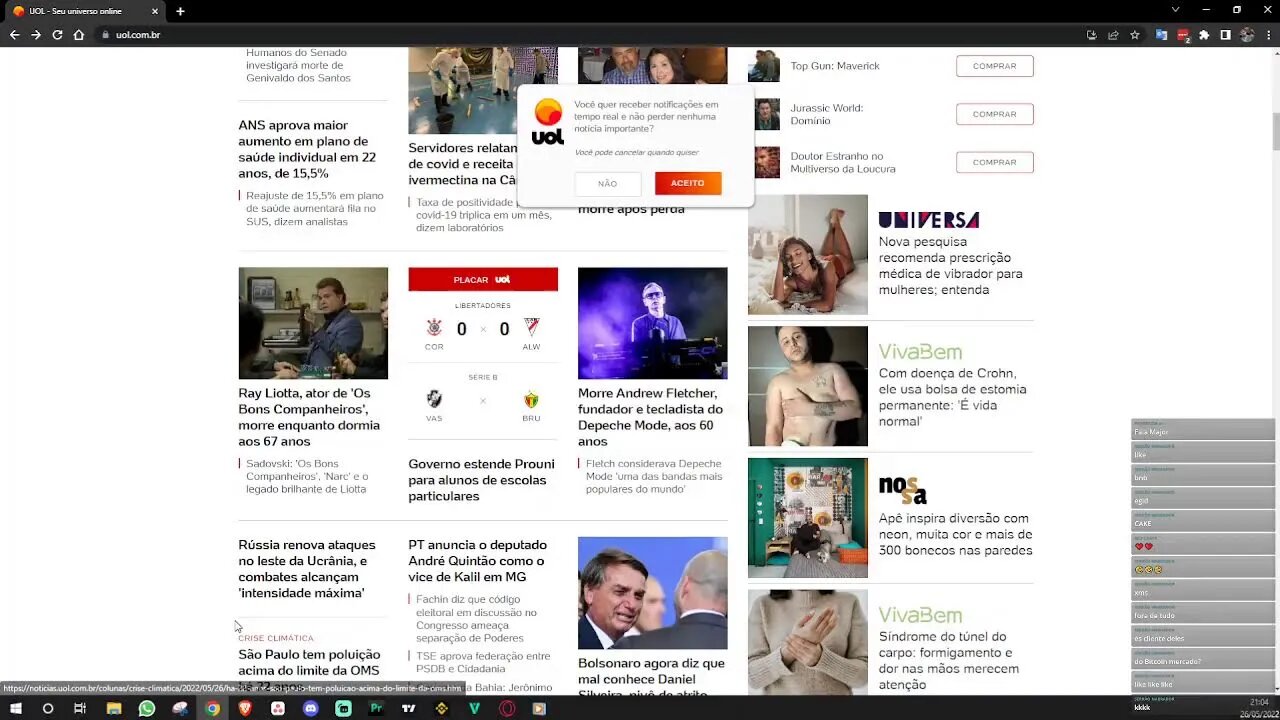Image resolution: width=1280 pixels, height=720 pixels.
Task: Open Universa vibrador pesquisa article
Action: click(x=950, y=266)
